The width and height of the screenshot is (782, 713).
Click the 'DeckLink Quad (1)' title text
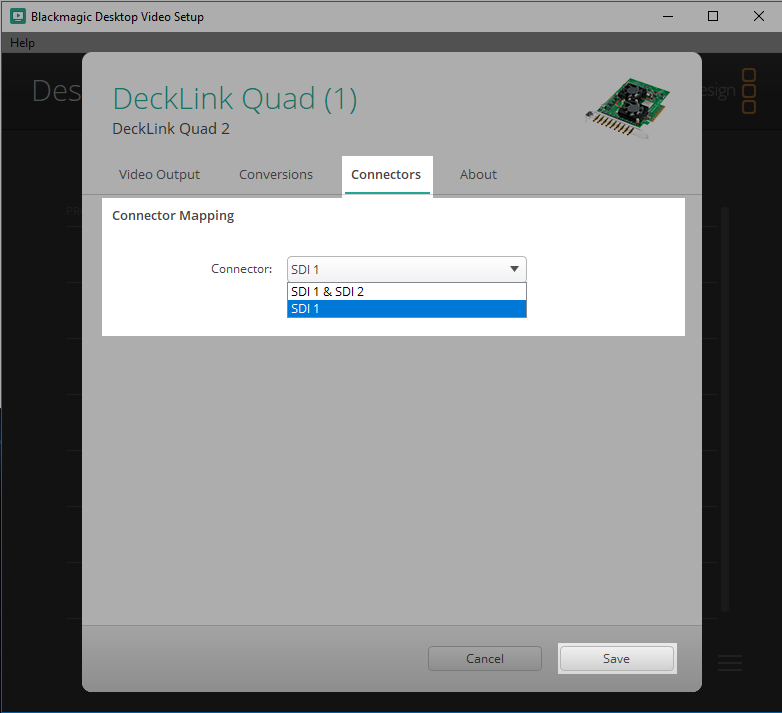coord(235,99)
